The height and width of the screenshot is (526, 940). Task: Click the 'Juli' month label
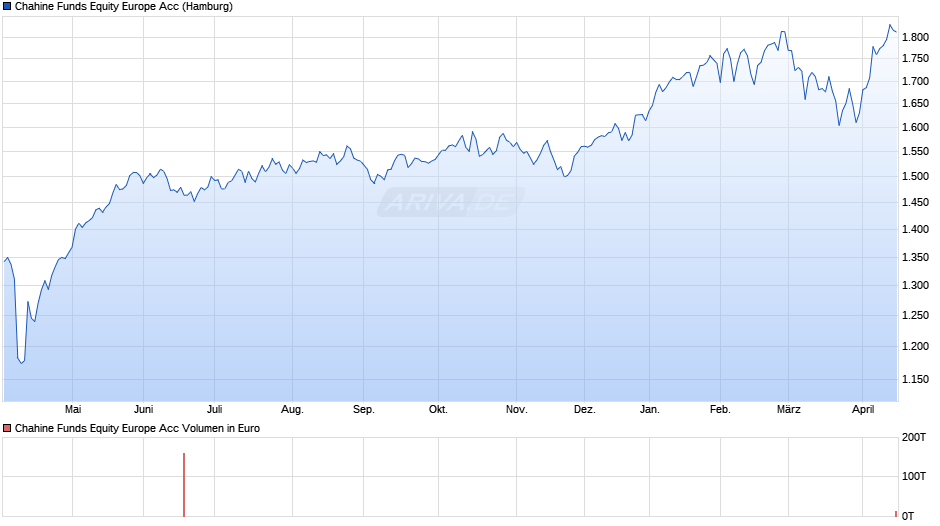point(215,409)
